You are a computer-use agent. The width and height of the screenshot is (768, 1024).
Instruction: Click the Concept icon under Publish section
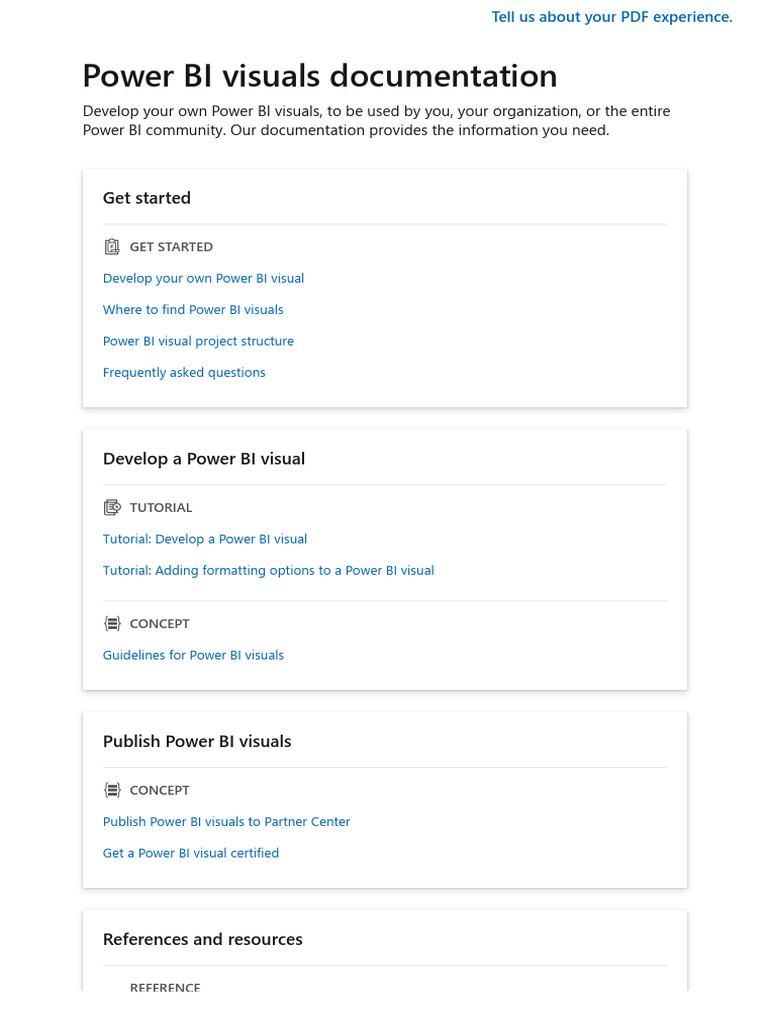(112, 790)
